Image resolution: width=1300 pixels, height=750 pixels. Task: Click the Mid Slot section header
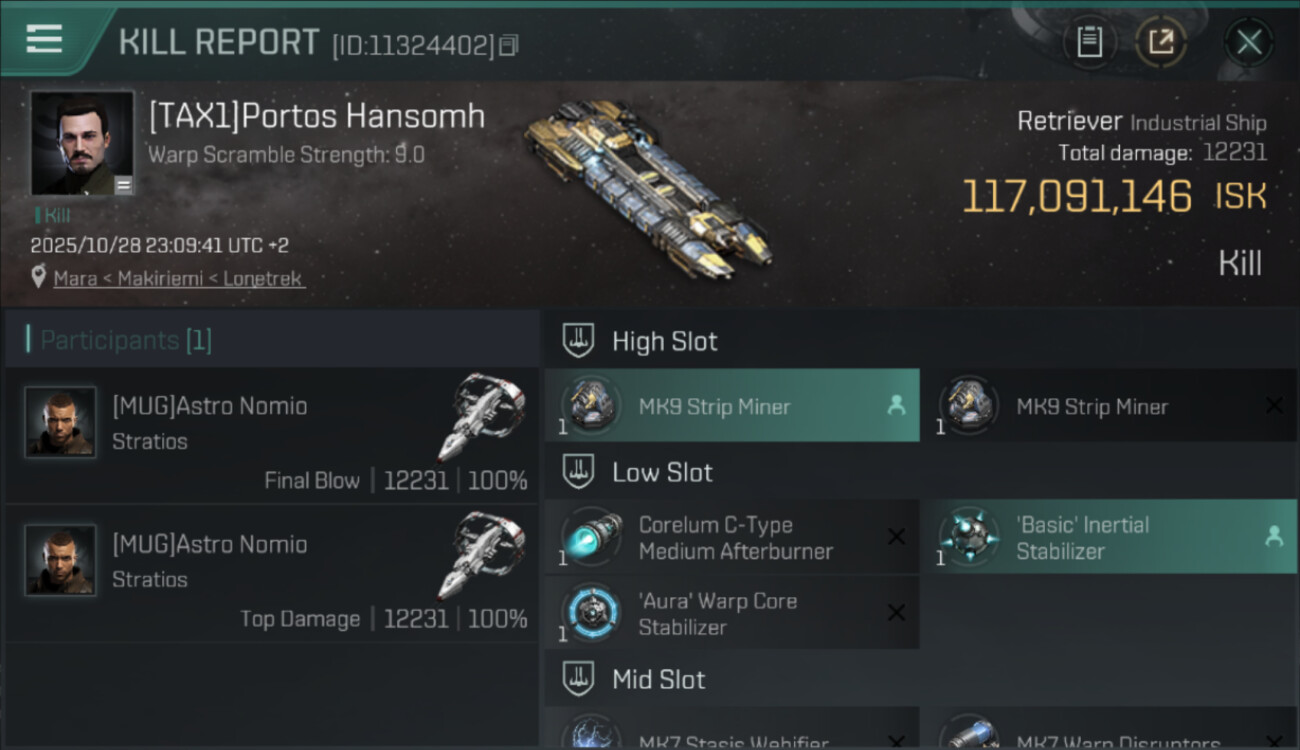coord(921,679)
